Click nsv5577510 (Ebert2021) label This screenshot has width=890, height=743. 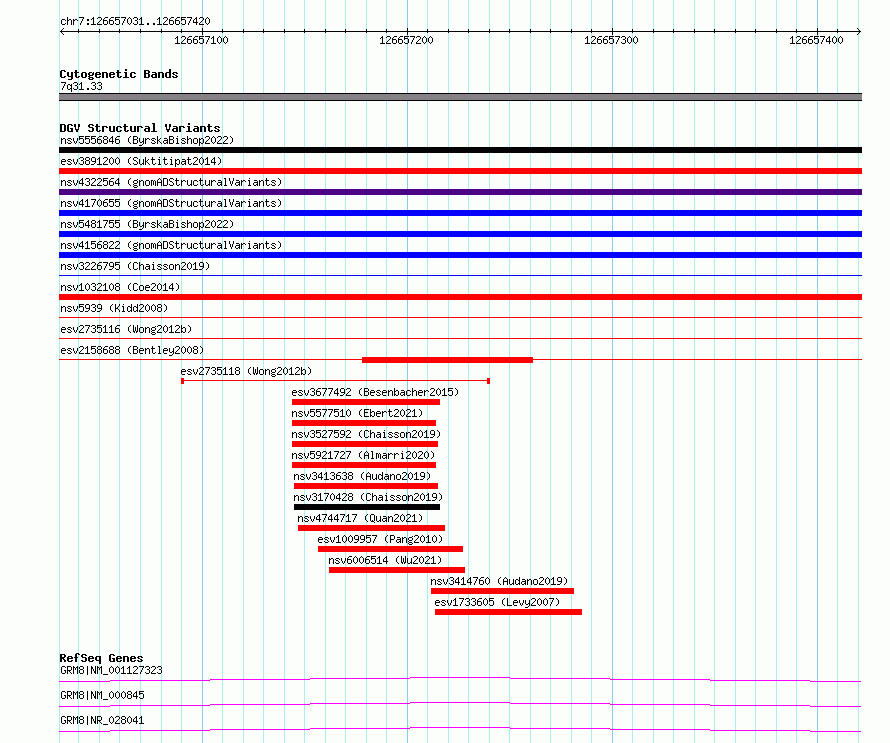(x=357, y=413)
